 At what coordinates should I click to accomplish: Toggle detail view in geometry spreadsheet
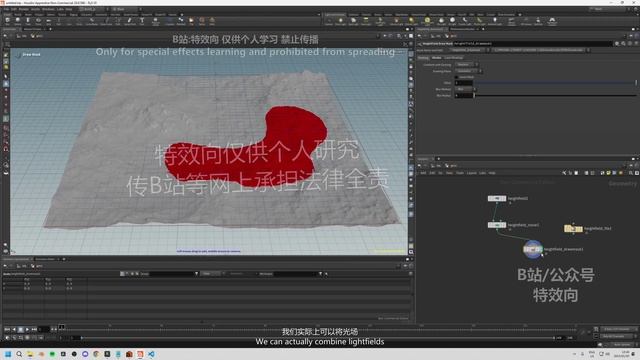(x=137, y=273)
